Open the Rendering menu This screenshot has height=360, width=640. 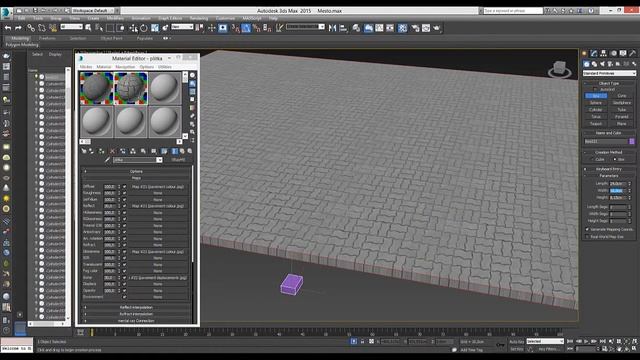(199, 18)
